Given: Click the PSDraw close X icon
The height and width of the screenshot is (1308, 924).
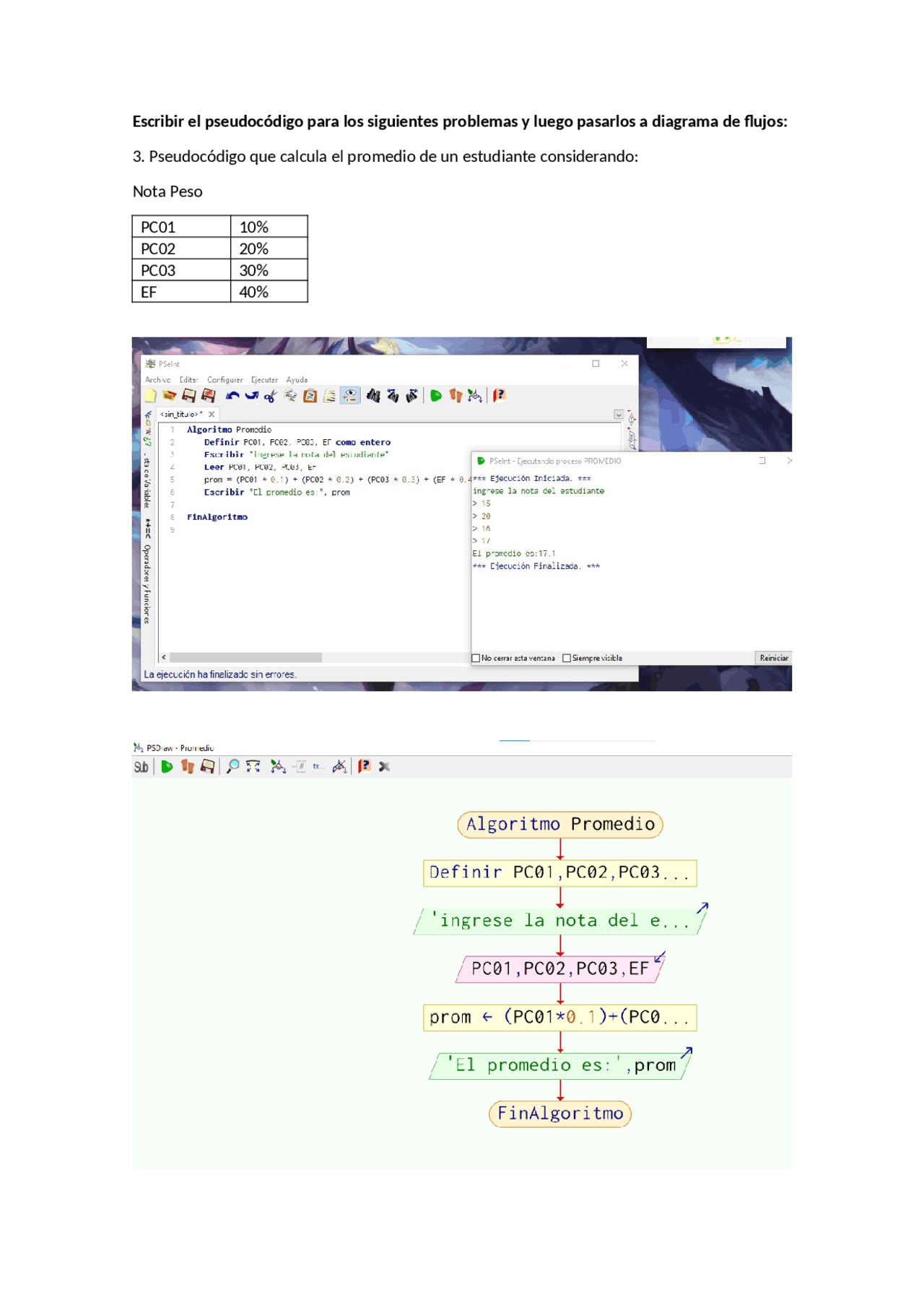Looking at the screenshot, I should pyautogui.click(x=385, y=767).
